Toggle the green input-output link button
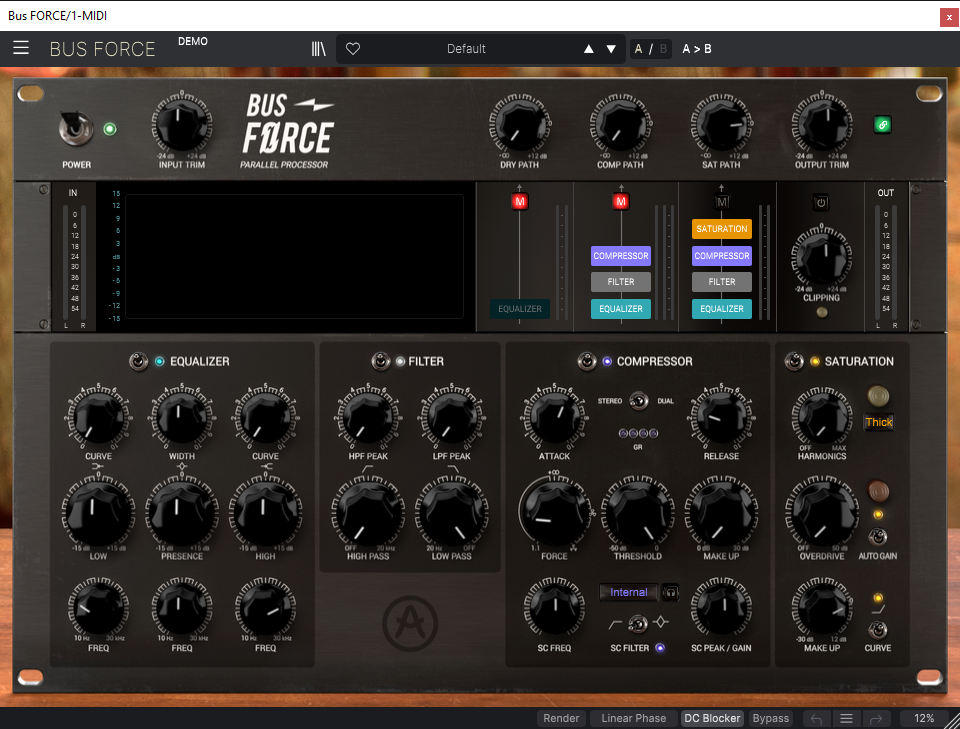Image resolution: width=960 pixels, height=729 pixels. coord(882,125)
